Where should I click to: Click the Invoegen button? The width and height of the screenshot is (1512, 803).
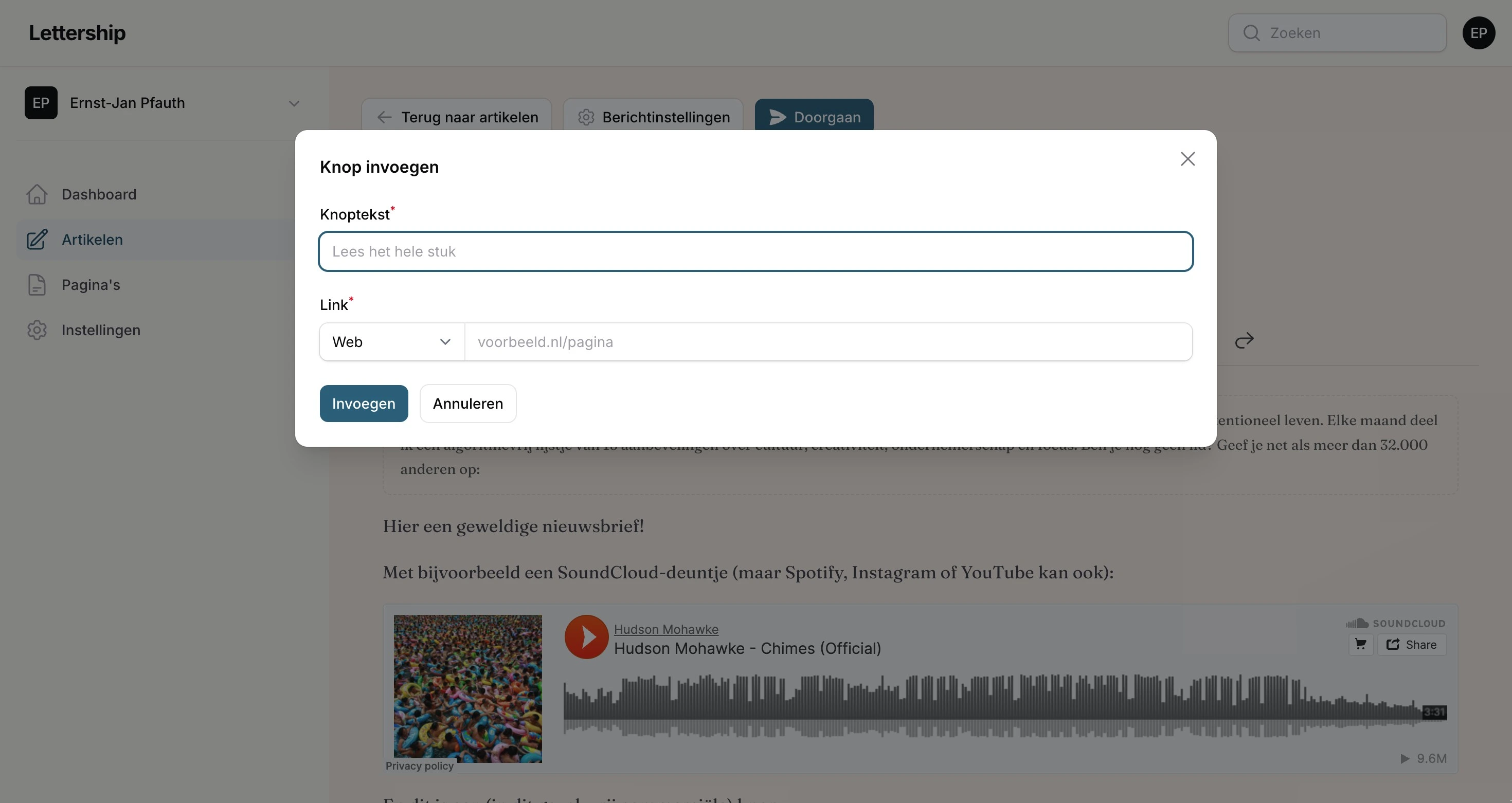pyautogui.click(x=363, y=404)
